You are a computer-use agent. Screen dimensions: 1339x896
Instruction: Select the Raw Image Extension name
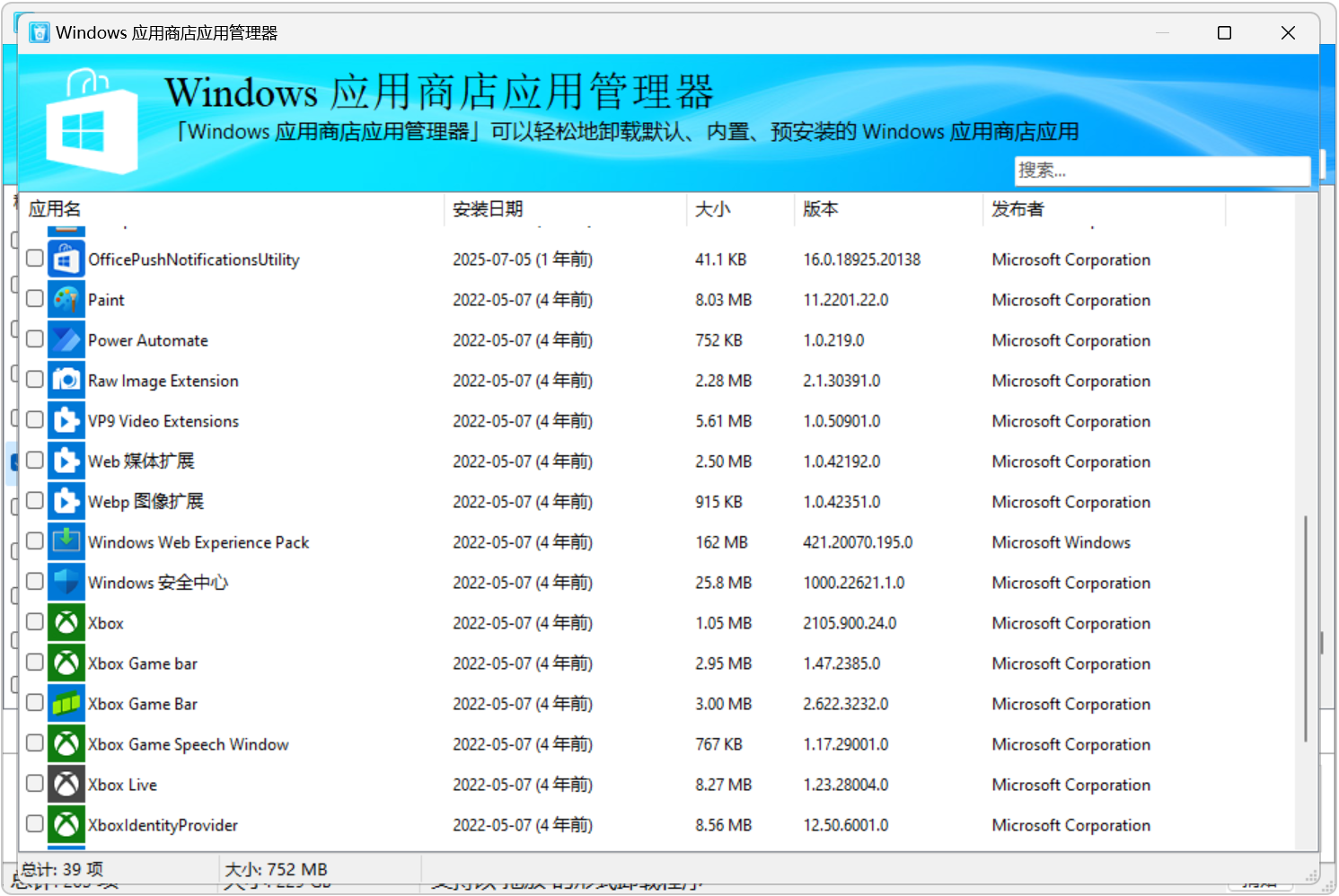(163, 381)
